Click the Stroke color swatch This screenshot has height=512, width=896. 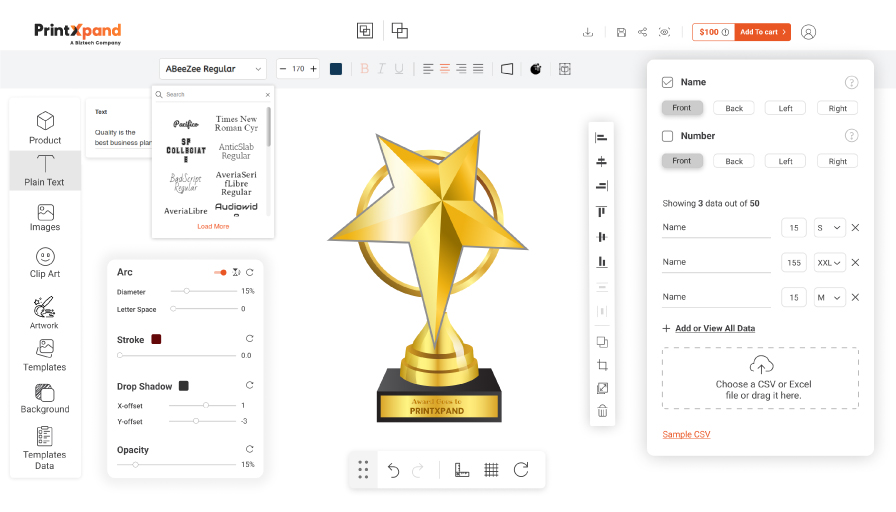click(156, 340)
